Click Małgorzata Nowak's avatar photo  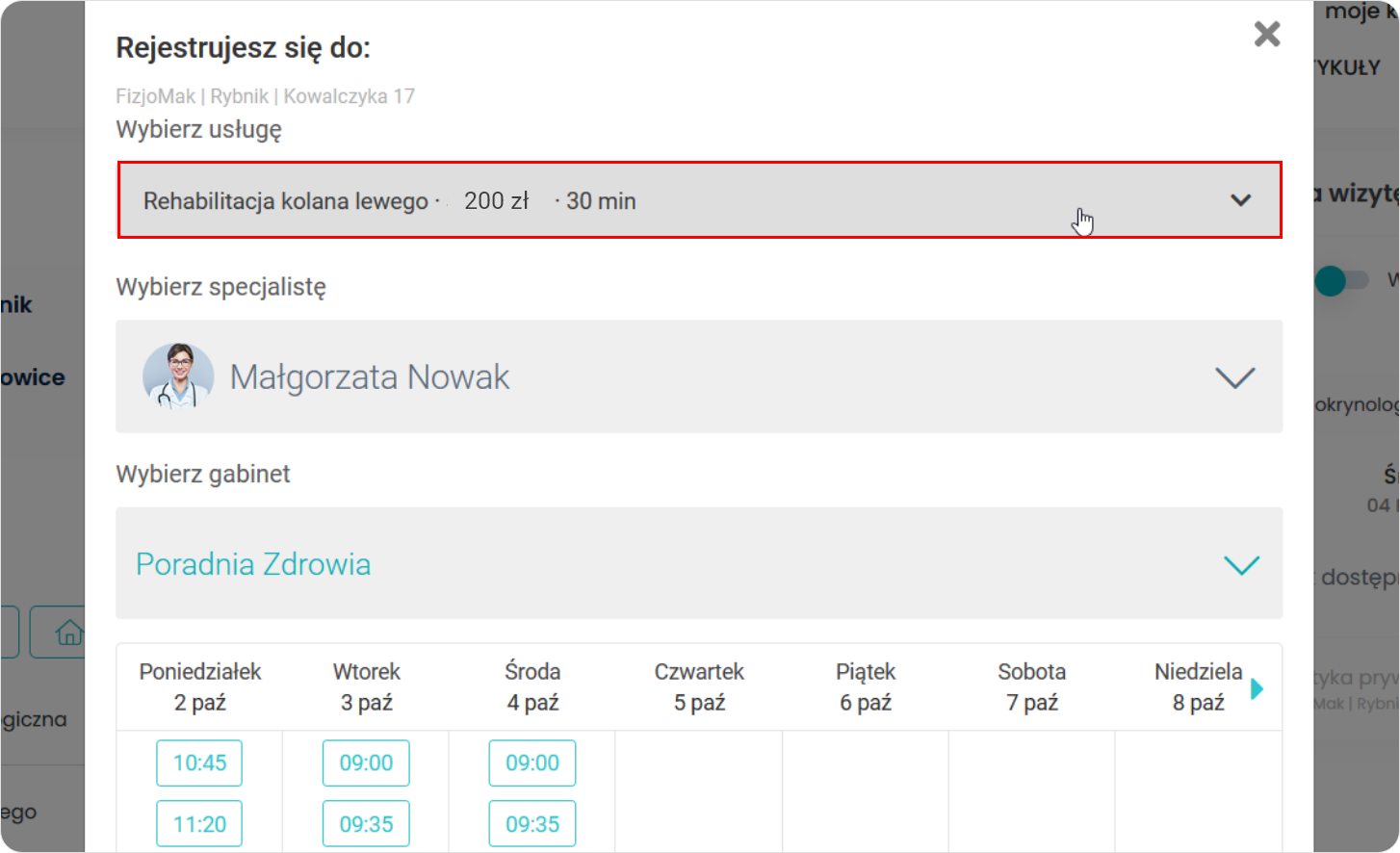point(178,376)
